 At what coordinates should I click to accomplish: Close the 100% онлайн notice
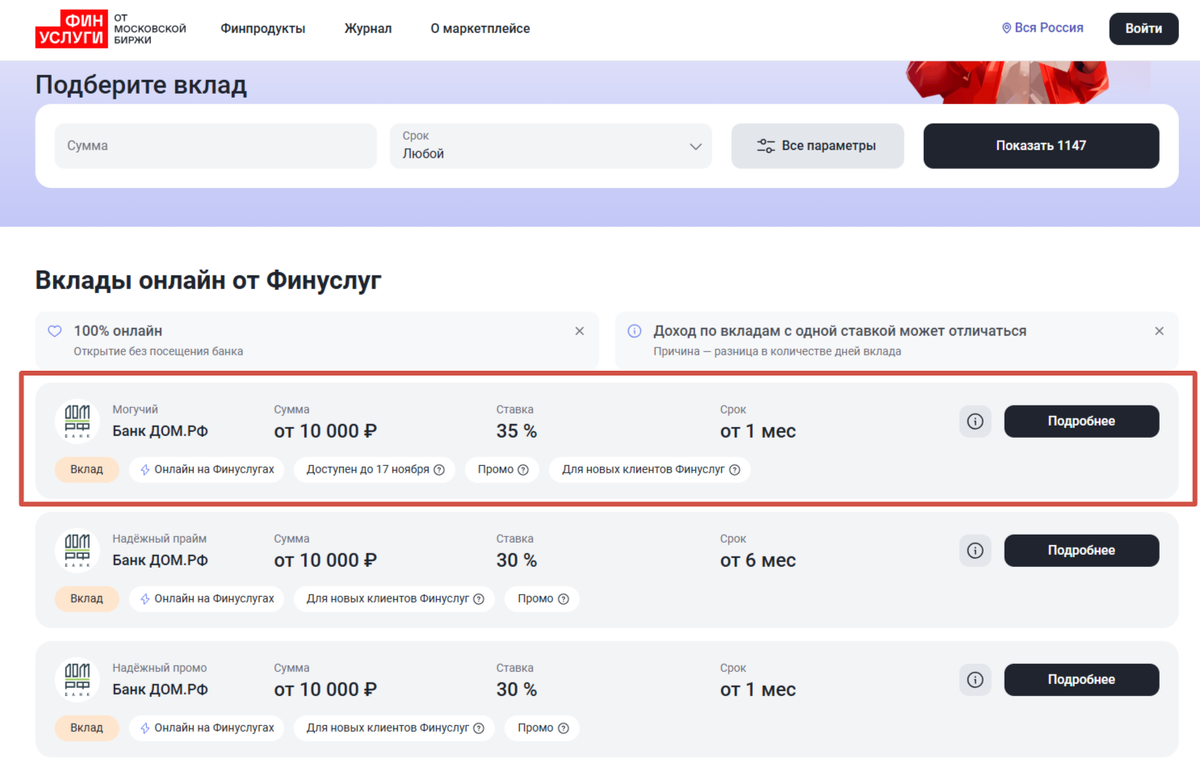pyautogui.click(x=579, y=331)
